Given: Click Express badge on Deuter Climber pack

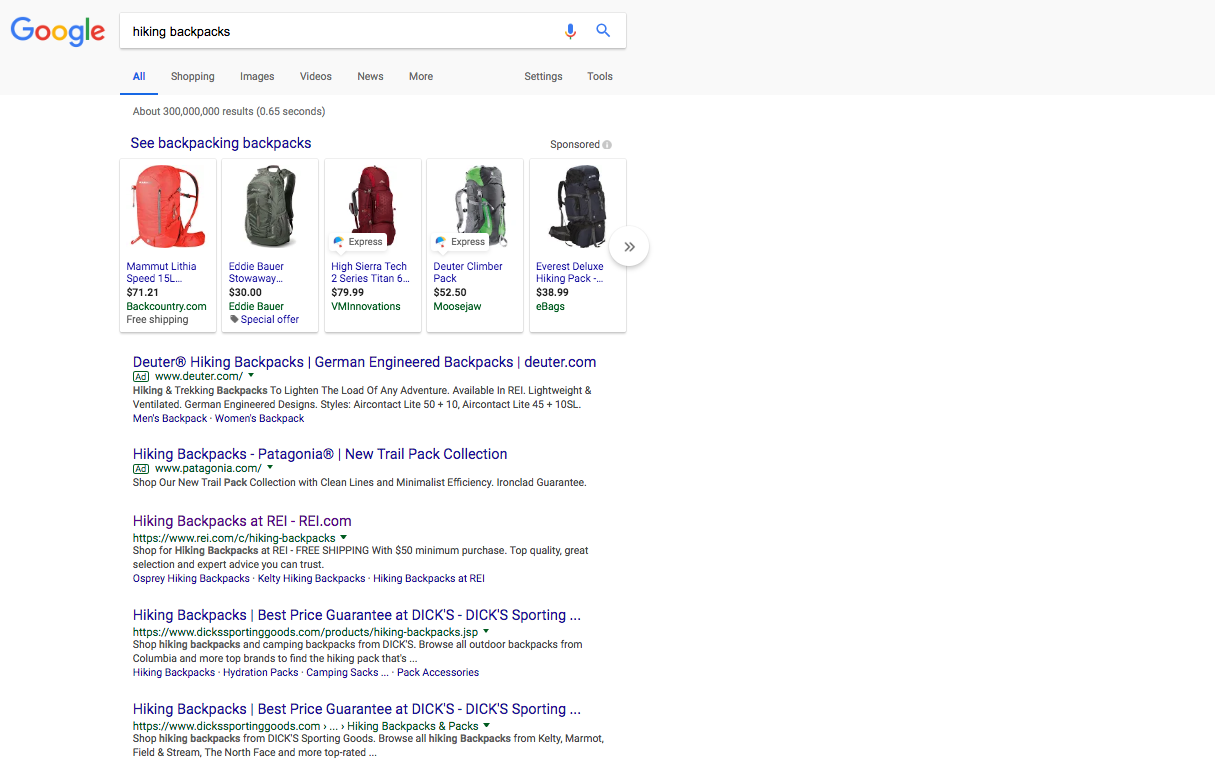Looking at the screenshot, I should [461, 242].
